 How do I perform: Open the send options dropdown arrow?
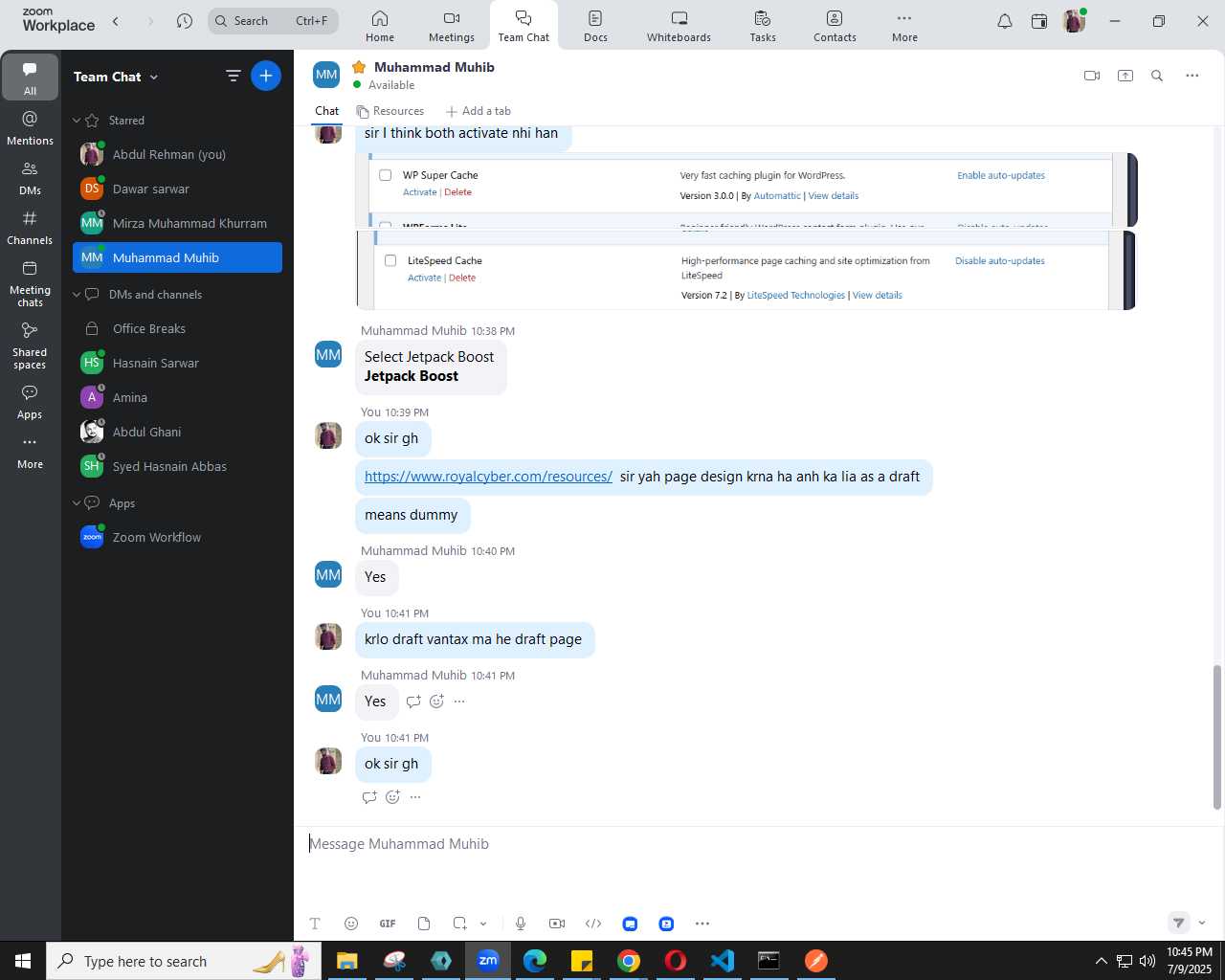[x=1202, y=923]
